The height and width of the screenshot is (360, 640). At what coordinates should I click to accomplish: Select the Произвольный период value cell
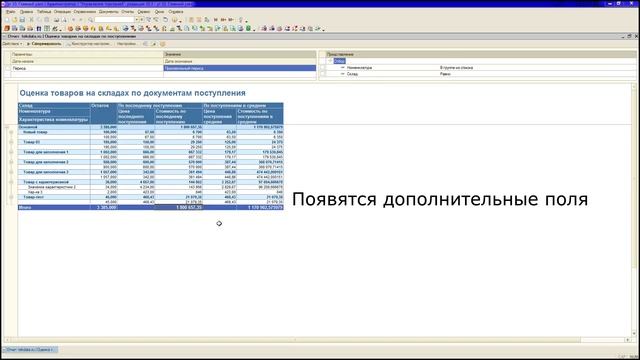point(240,68)
